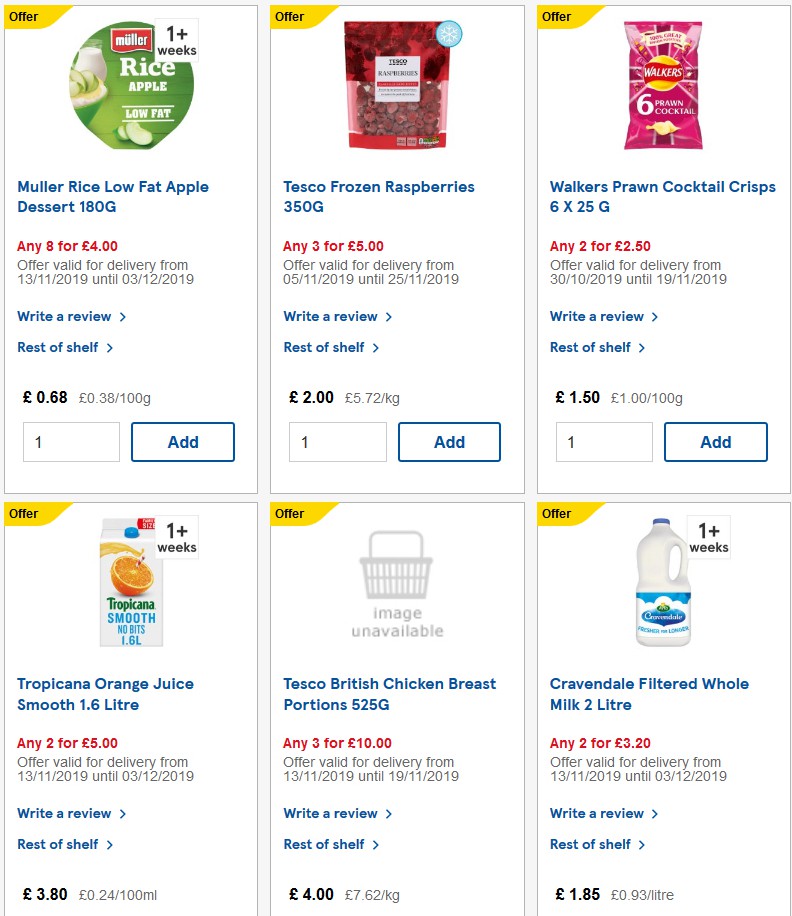Click the snowflake frozen icon on raspberries
The width and height of the screenshot is (792, 916).
(450, 33)
